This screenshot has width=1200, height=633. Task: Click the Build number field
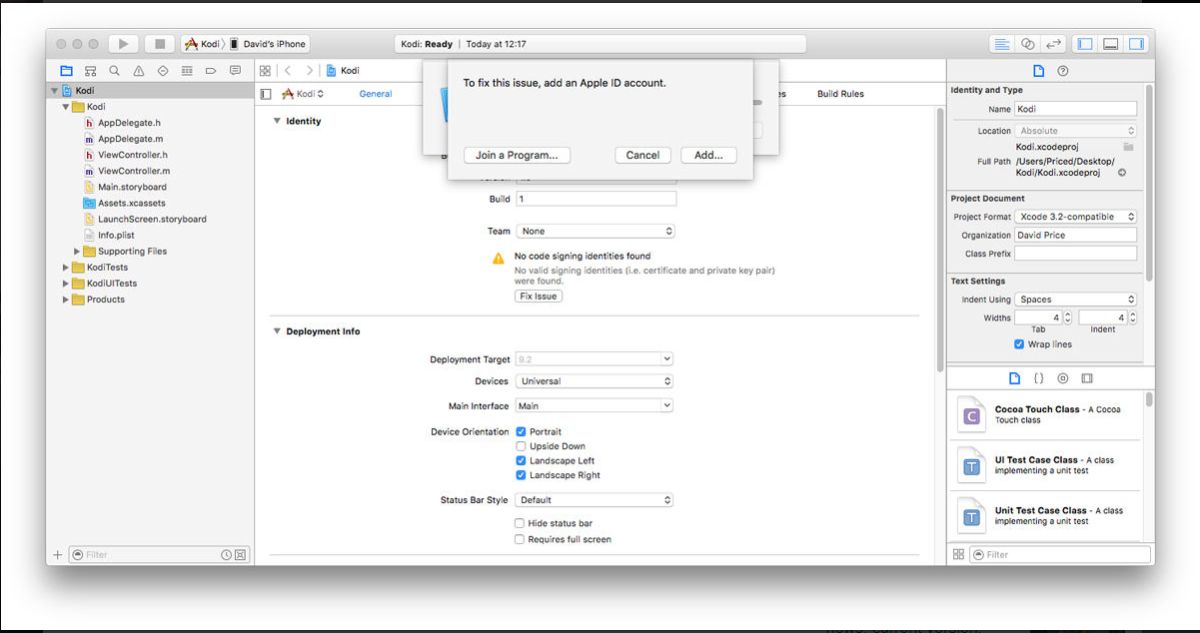point(595,199)
